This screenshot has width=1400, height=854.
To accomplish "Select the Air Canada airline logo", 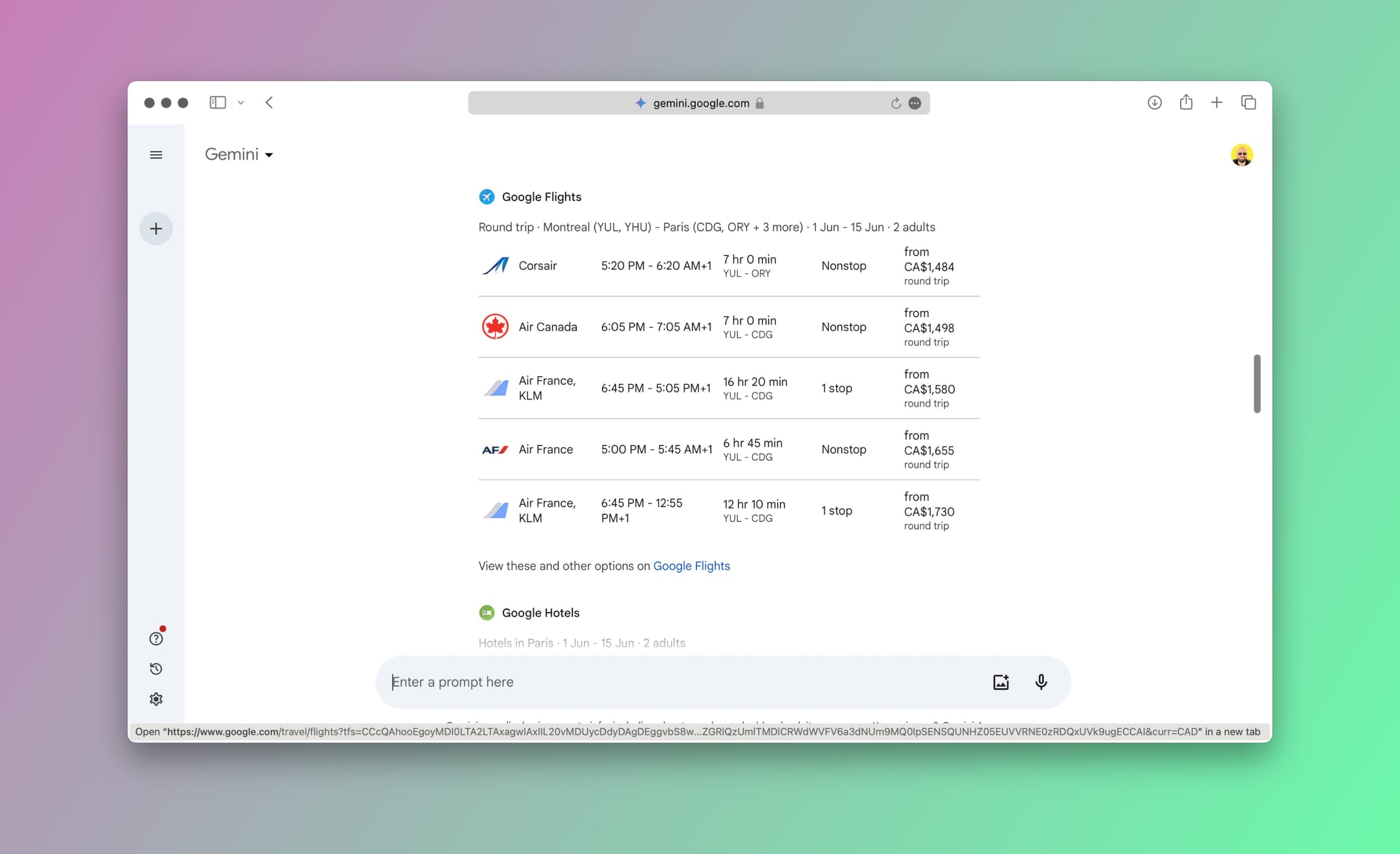I will click(x=494, y=327).
